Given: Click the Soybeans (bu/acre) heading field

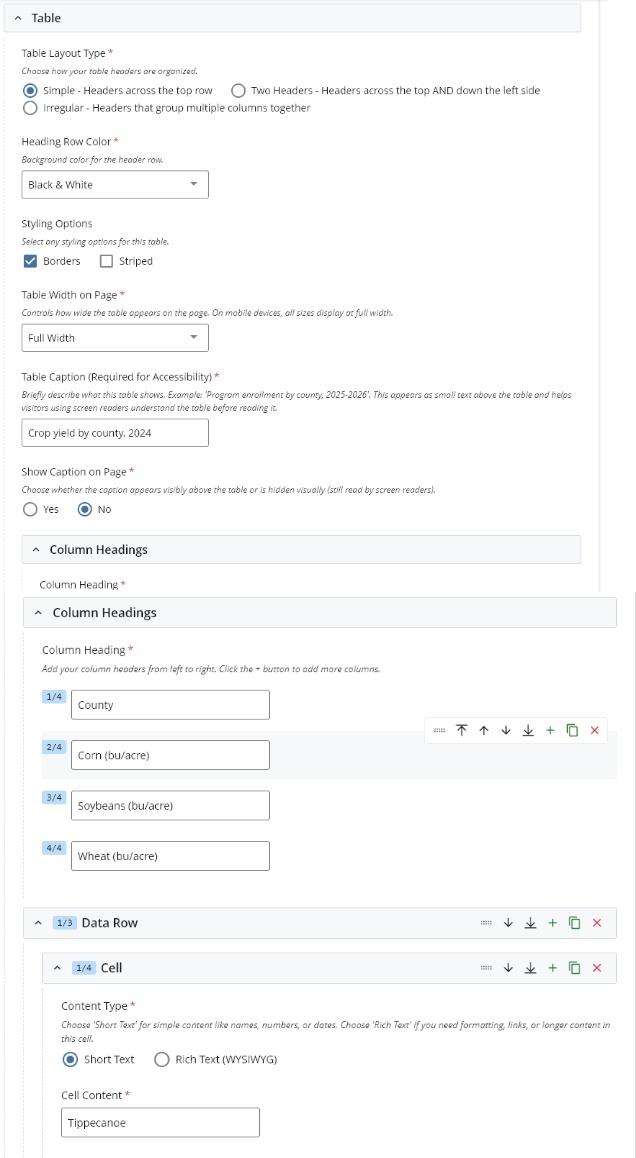Looking at the screenshot, I should click(170, 805).
